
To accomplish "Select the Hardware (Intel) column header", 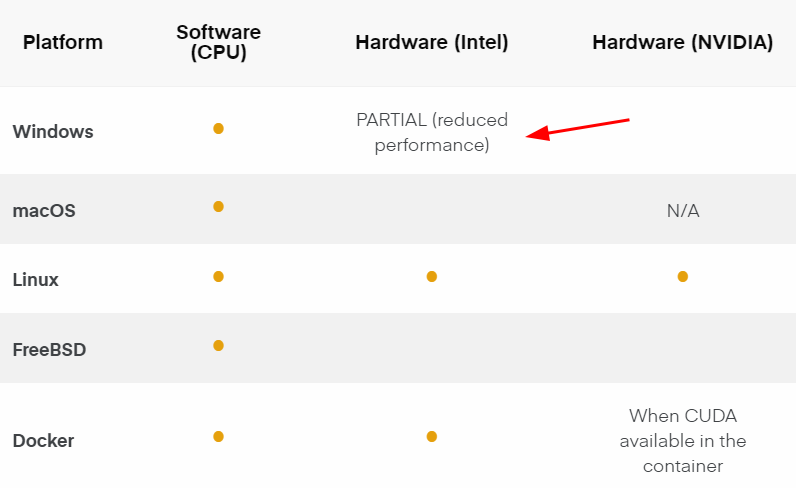I will tap(432, 42).
